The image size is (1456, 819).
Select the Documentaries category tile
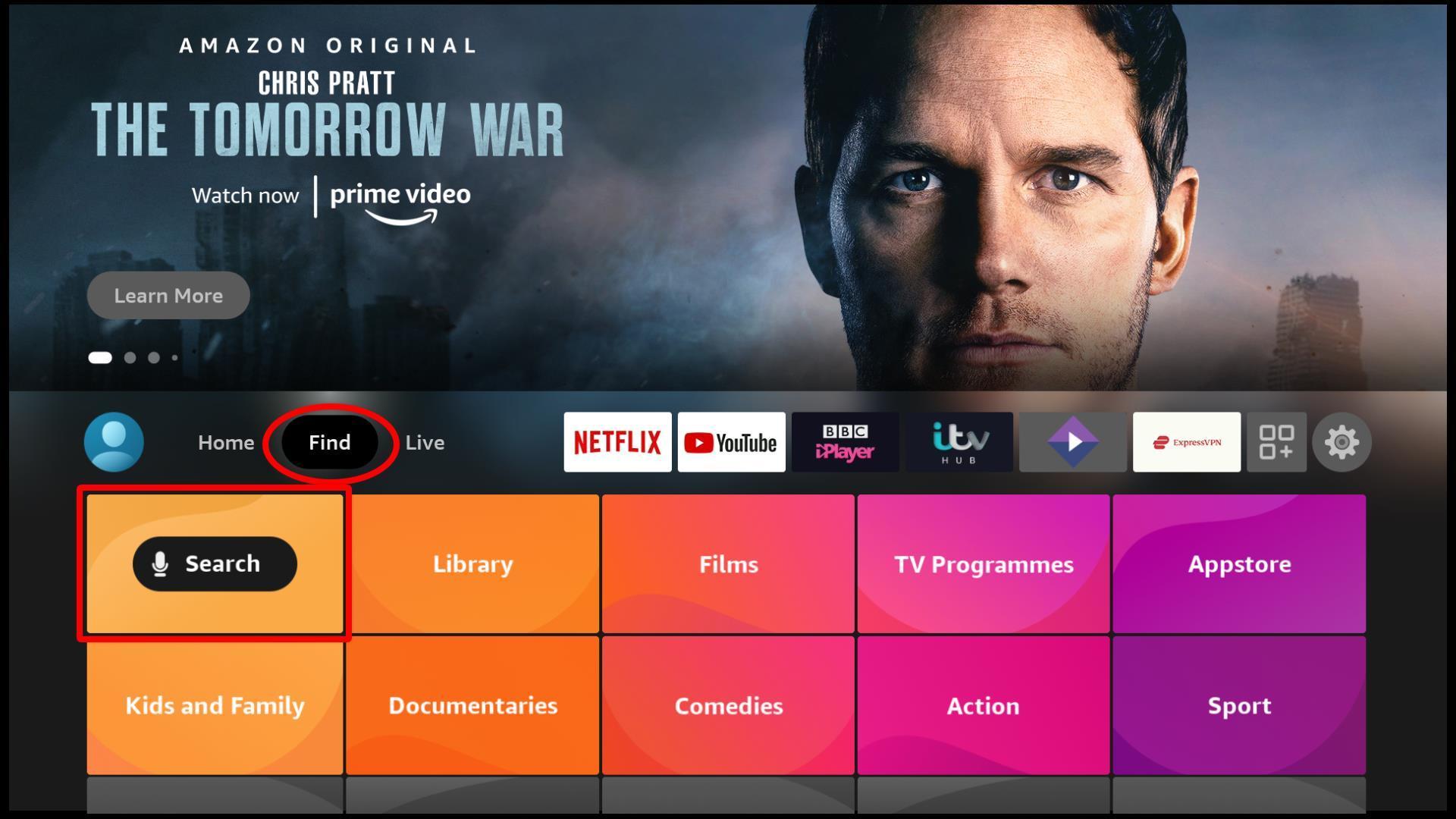(472, 705)
